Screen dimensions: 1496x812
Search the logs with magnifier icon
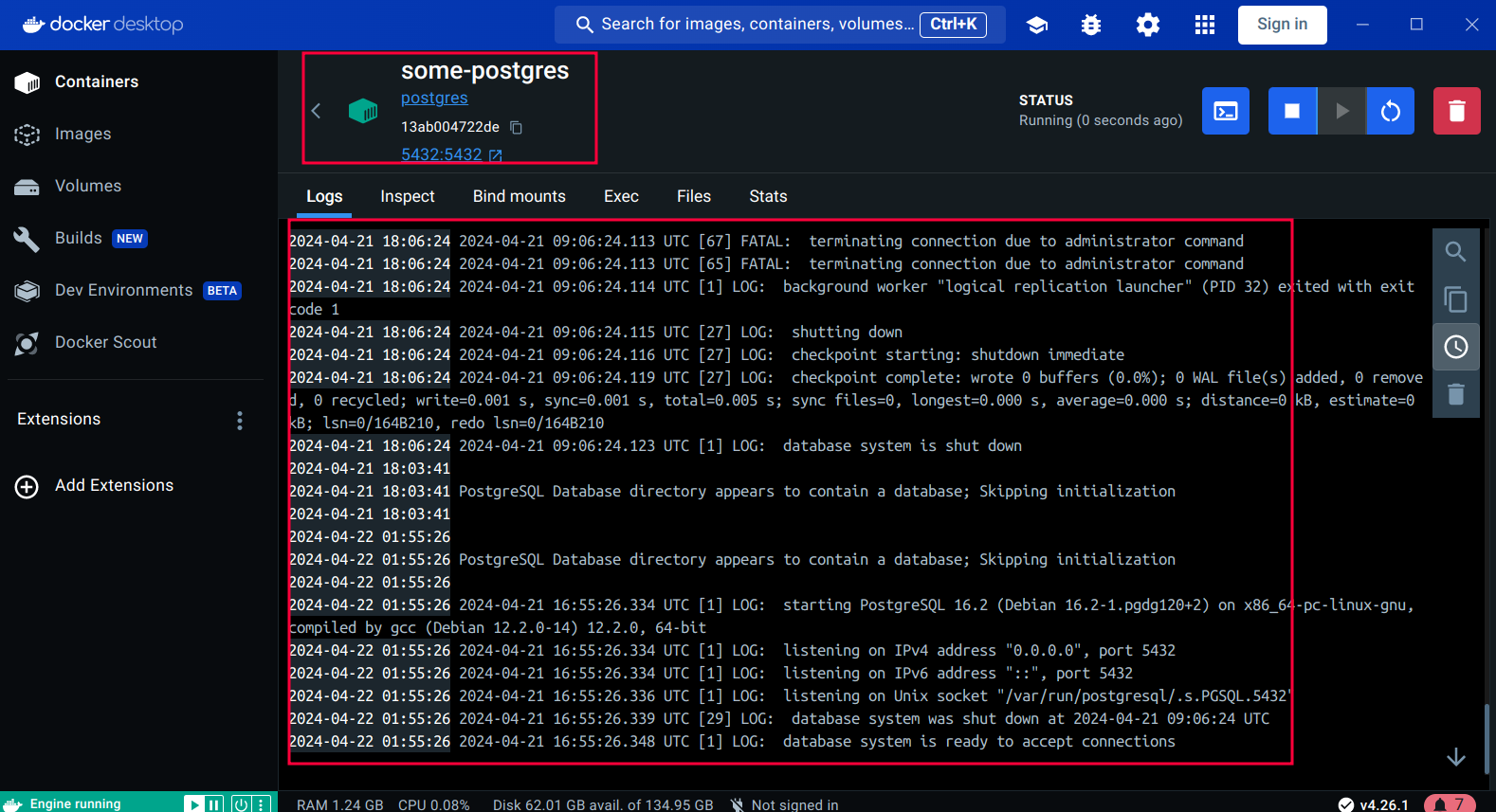coord(1455,252)
